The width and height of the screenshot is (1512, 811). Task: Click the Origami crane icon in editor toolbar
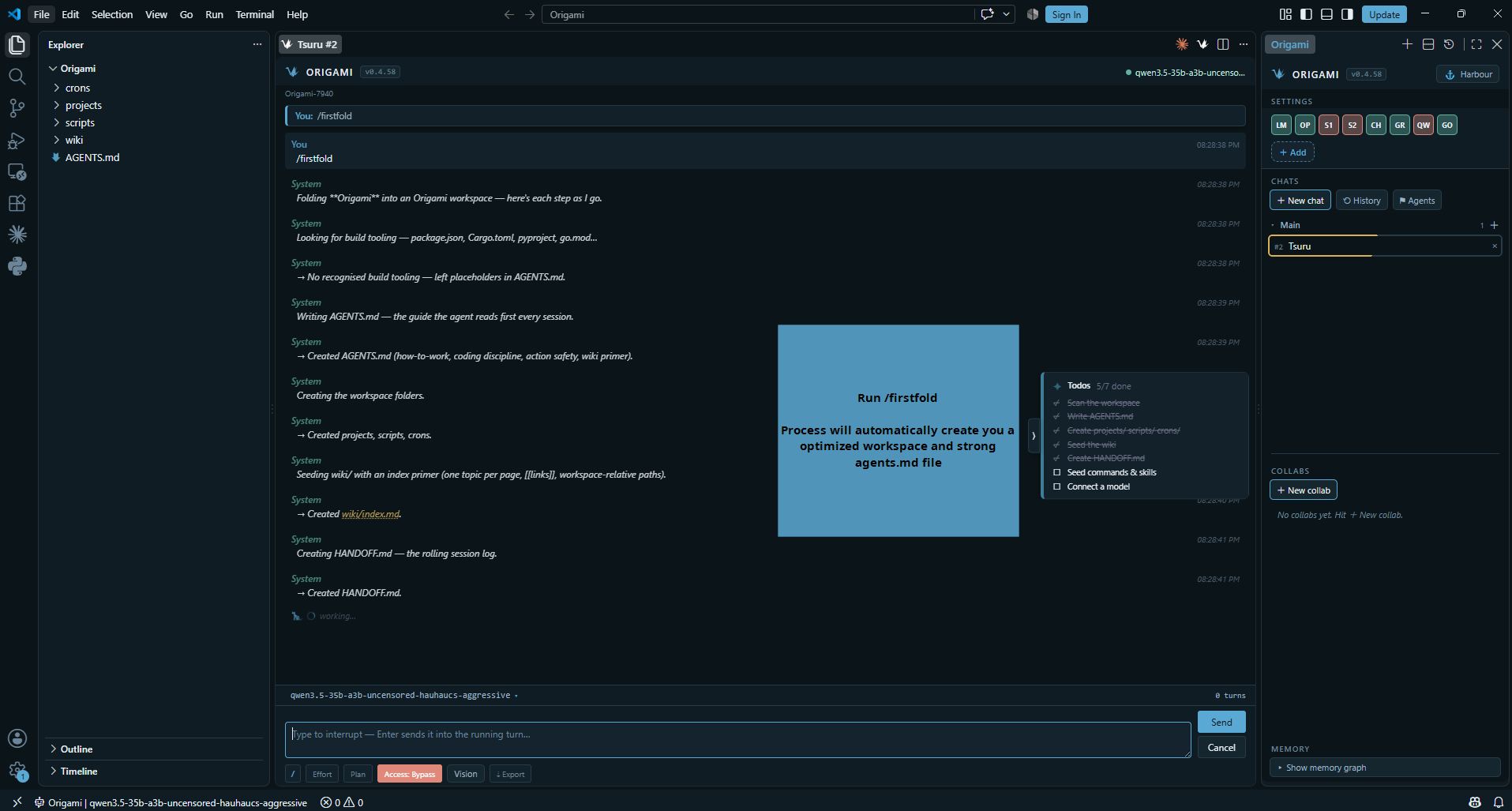click(1202, 44)
